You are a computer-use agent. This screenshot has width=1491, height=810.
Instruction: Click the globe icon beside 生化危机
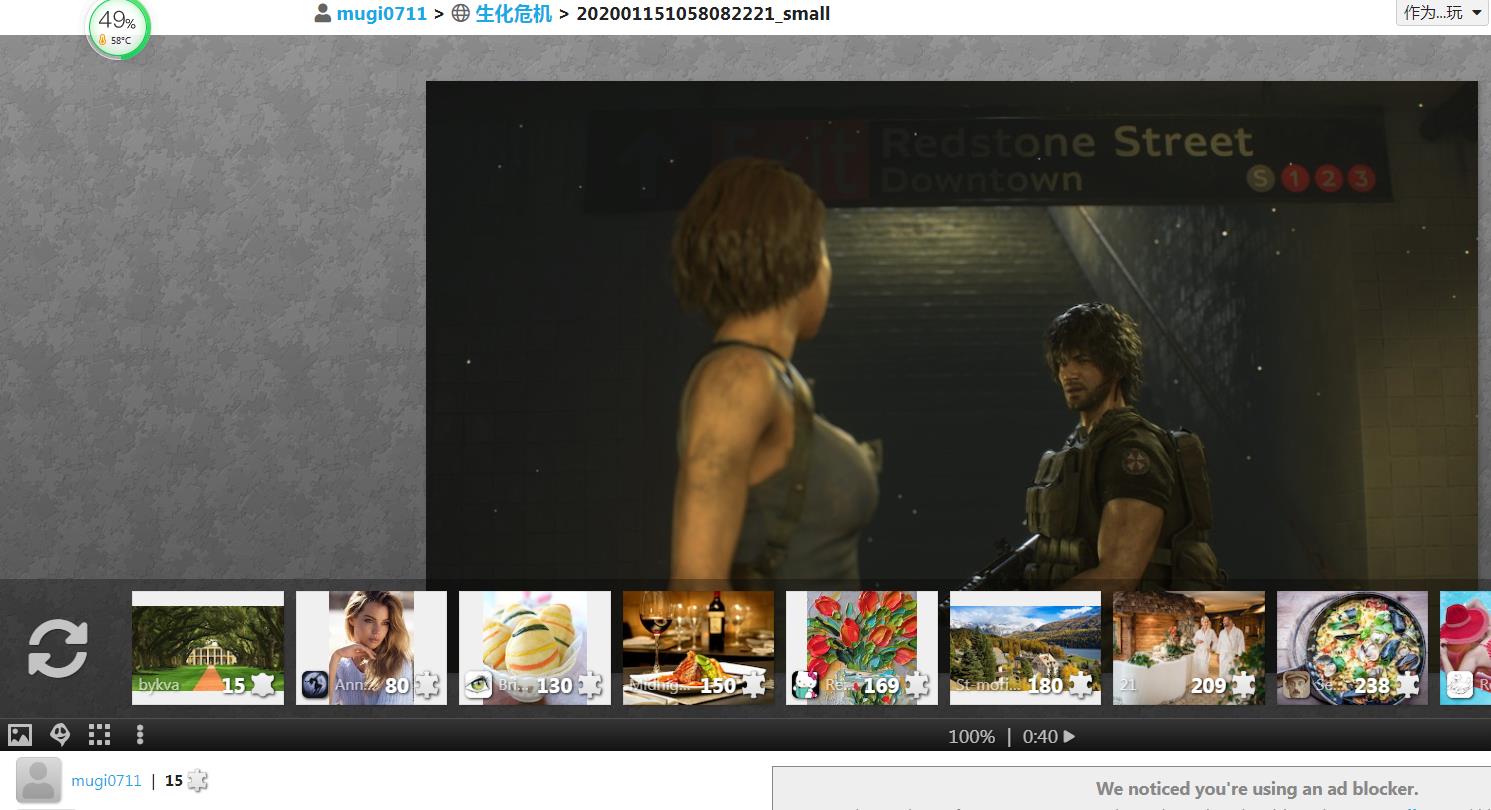click(461, 14)
